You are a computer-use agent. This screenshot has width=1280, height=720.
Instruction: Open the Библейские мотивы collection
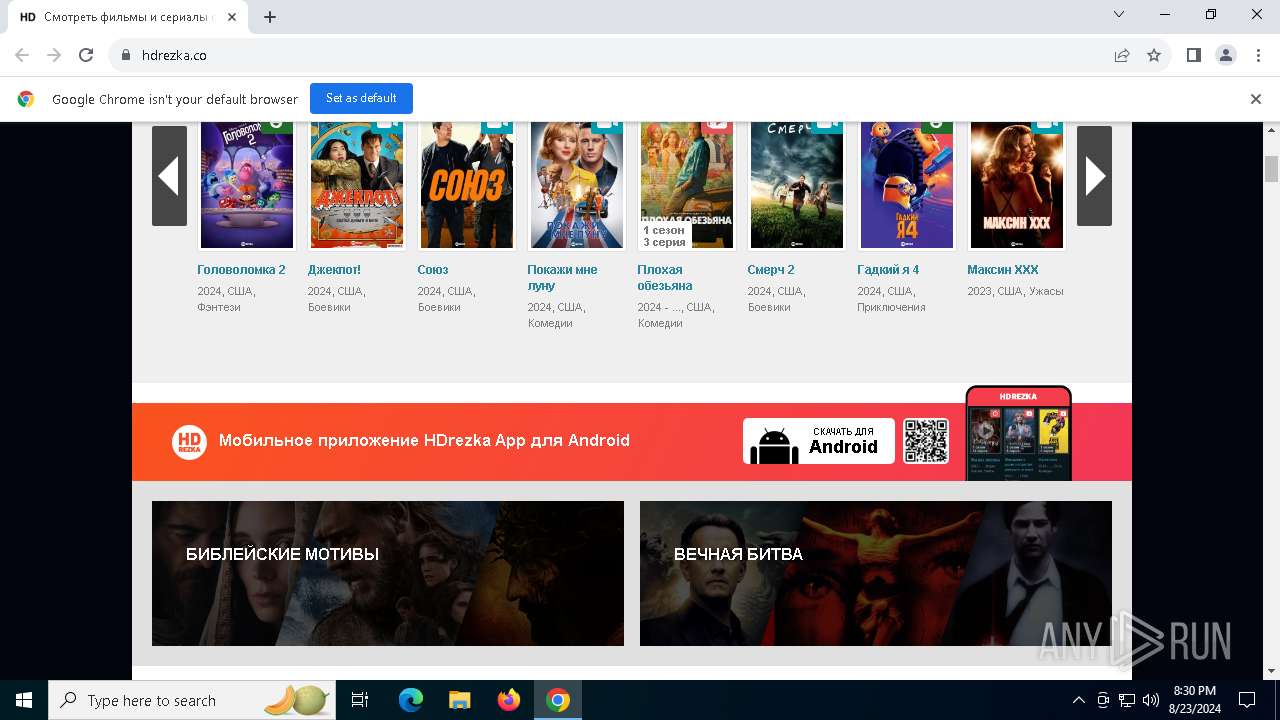[388, 573]
